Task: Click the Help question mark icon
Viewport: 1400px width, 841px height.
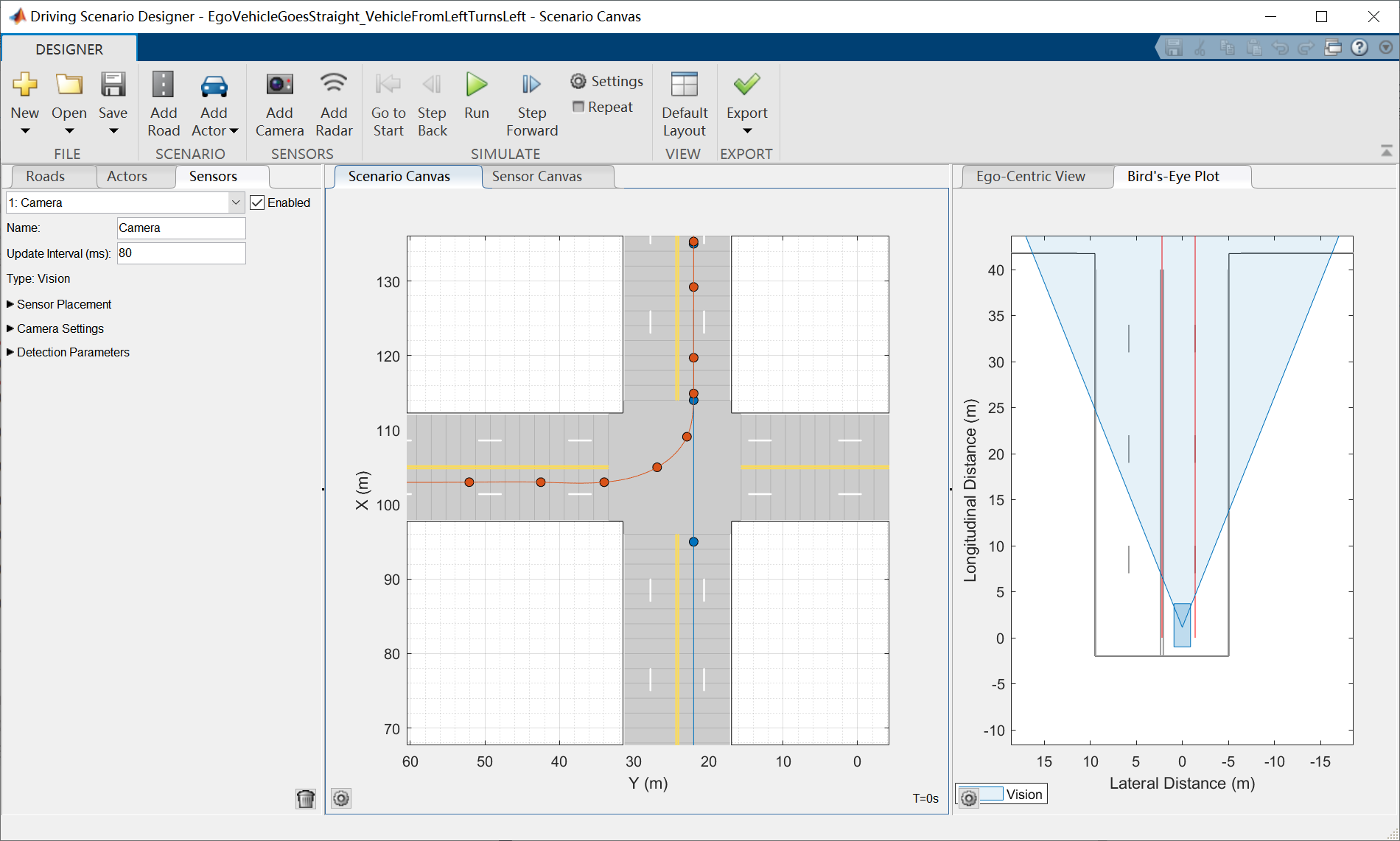Action: (1359, 48)
